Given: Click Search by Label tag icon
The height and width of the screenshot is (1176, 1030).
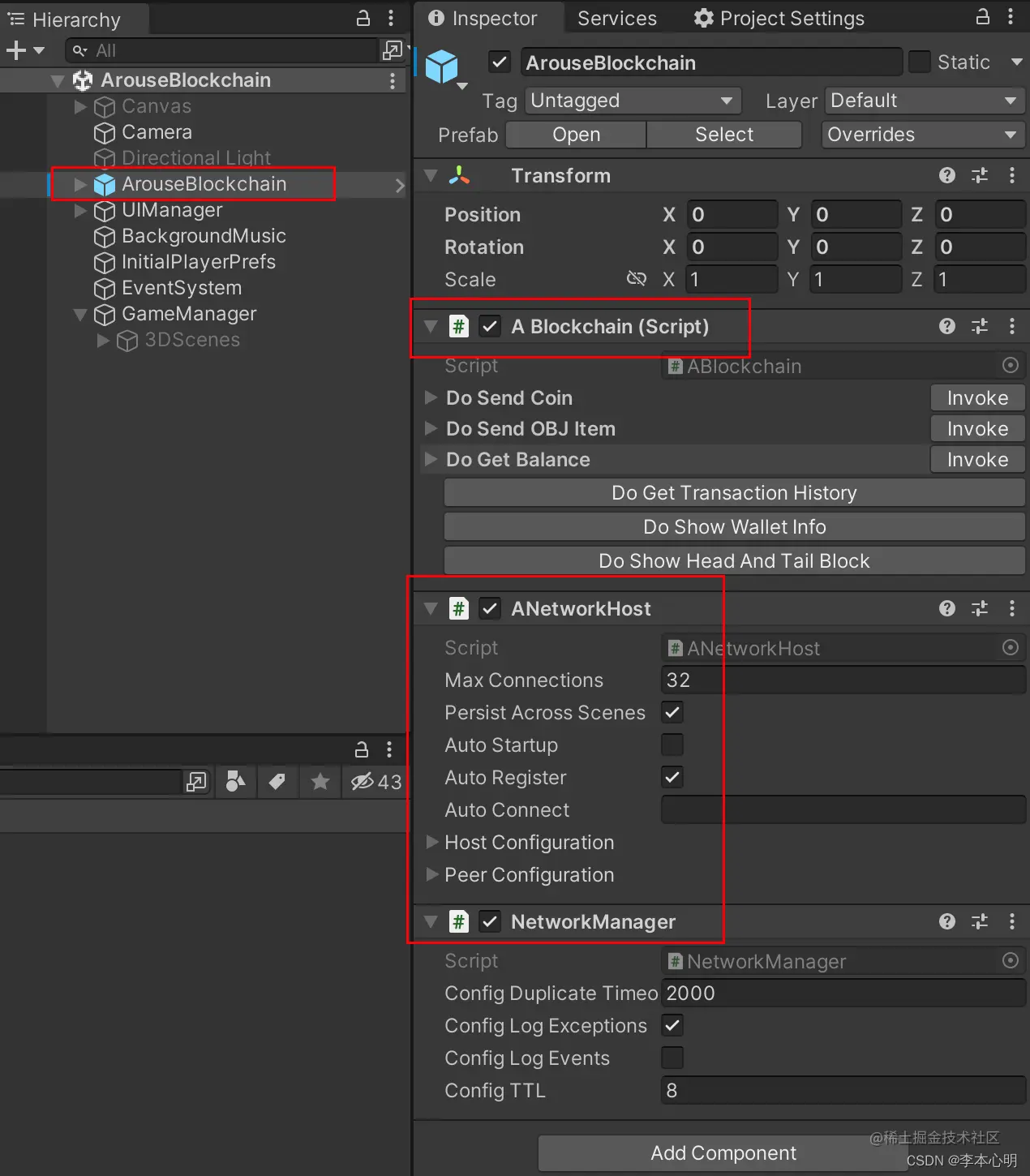Looking at the screenshot, I should [x=277, y=782].
